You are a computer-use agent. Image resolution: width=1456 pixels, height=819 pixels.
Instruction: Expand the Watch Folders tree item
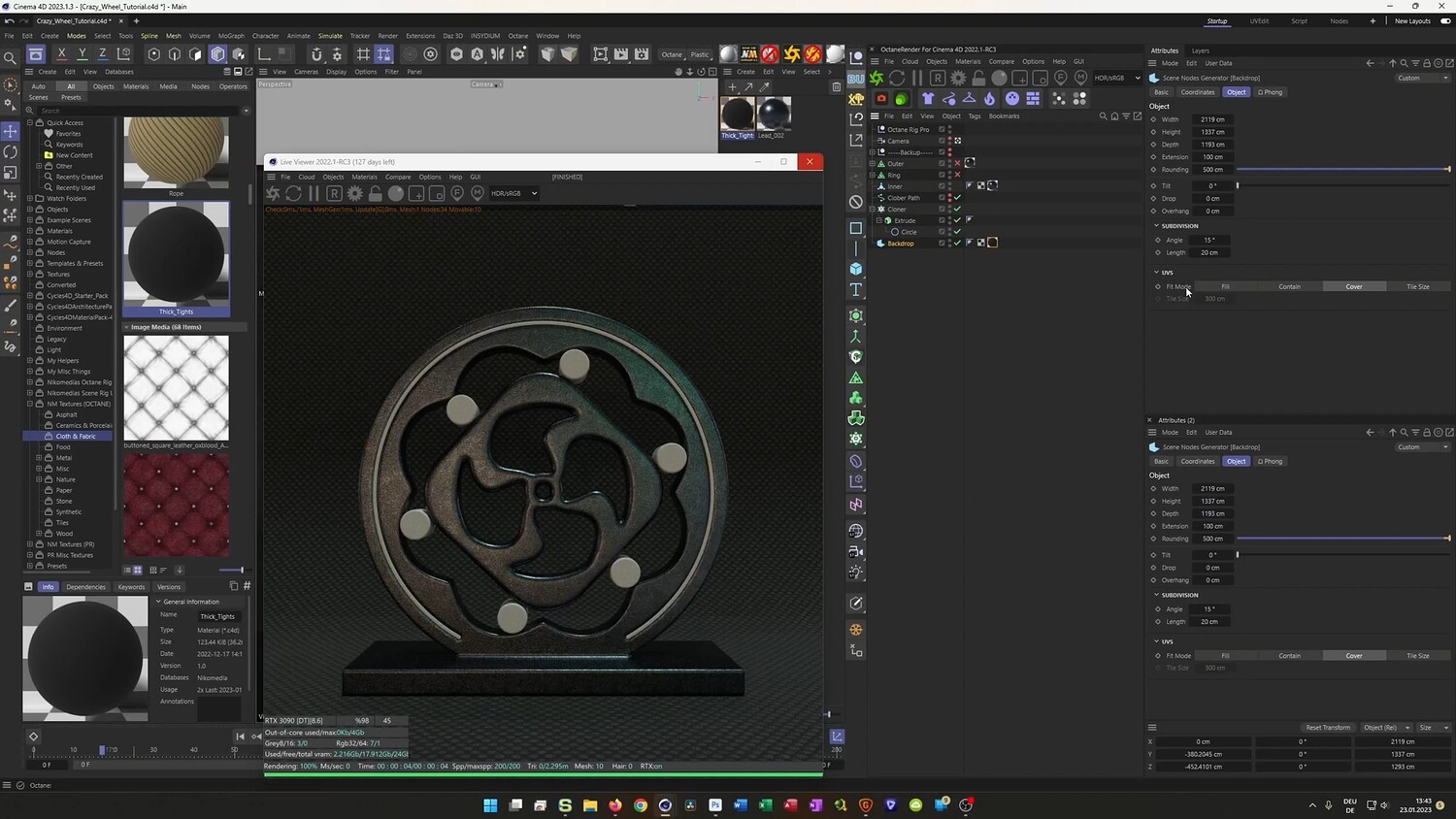point(30,198)
